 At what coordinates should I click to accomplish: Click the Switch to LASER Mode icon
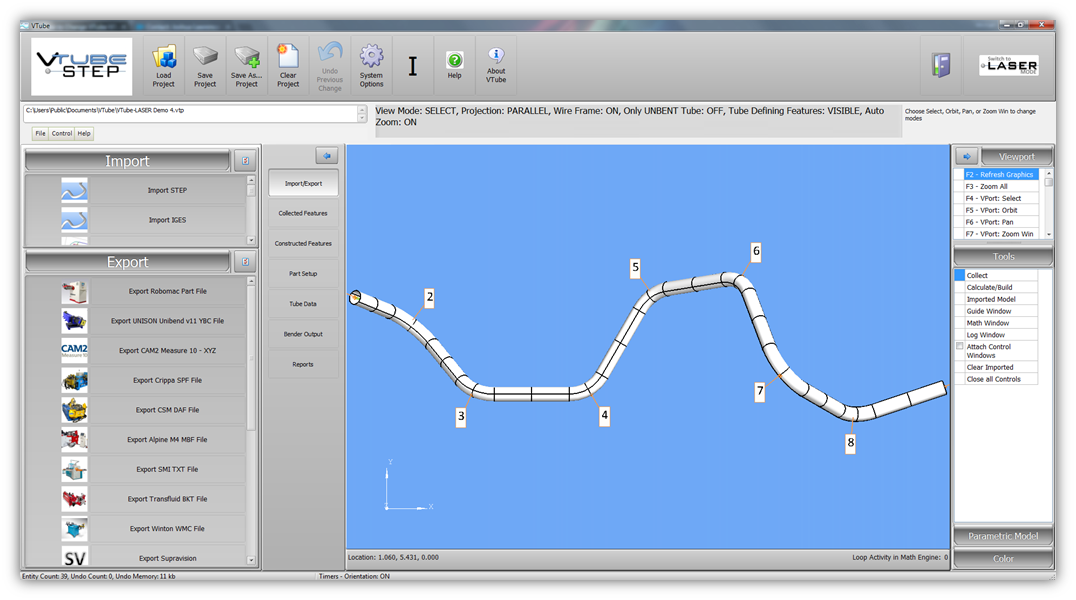[1008, 66]
